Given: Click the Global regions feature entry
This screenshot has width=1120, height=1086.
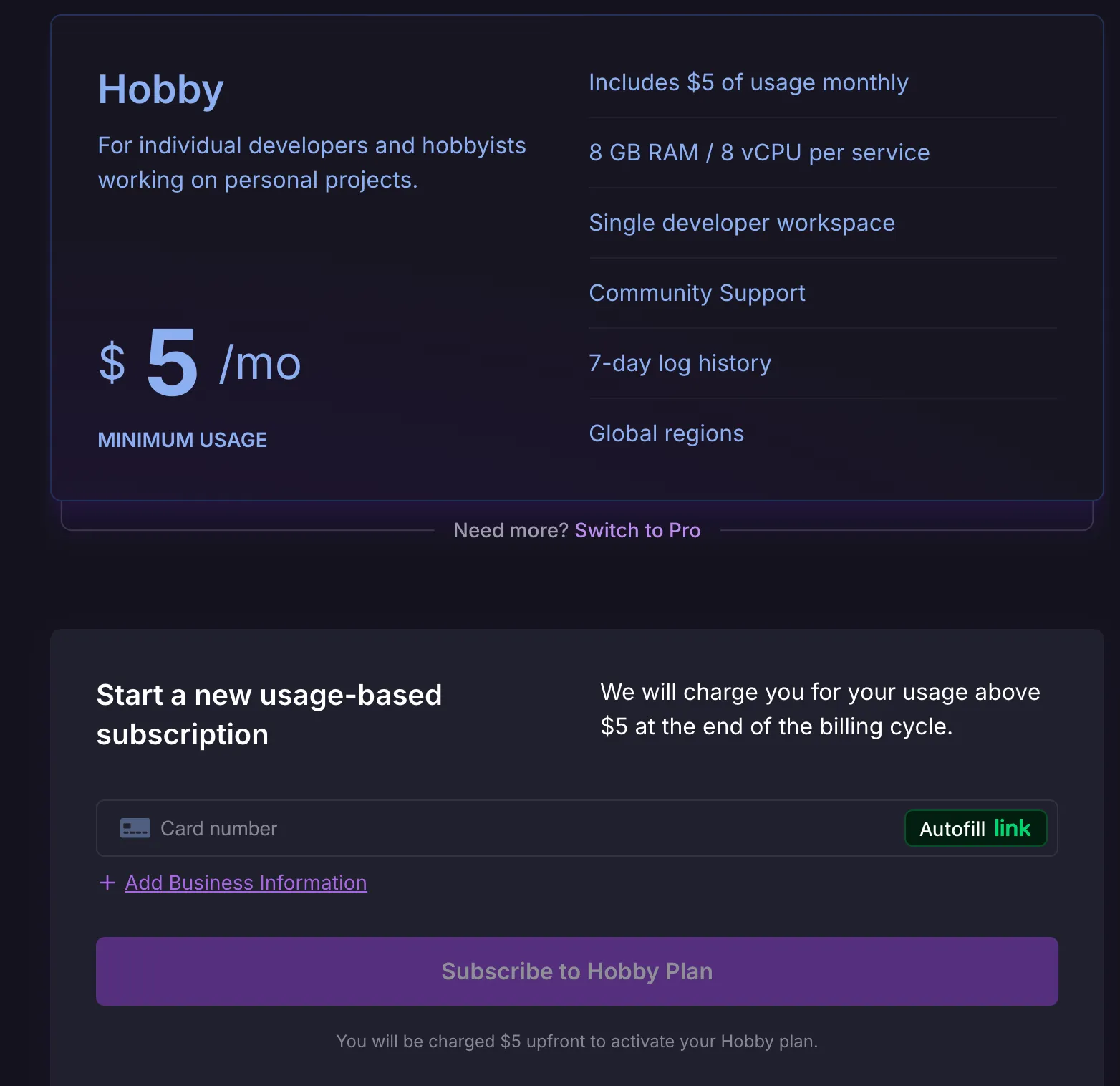Looking at the screenshot, I should tap(666, 433).
